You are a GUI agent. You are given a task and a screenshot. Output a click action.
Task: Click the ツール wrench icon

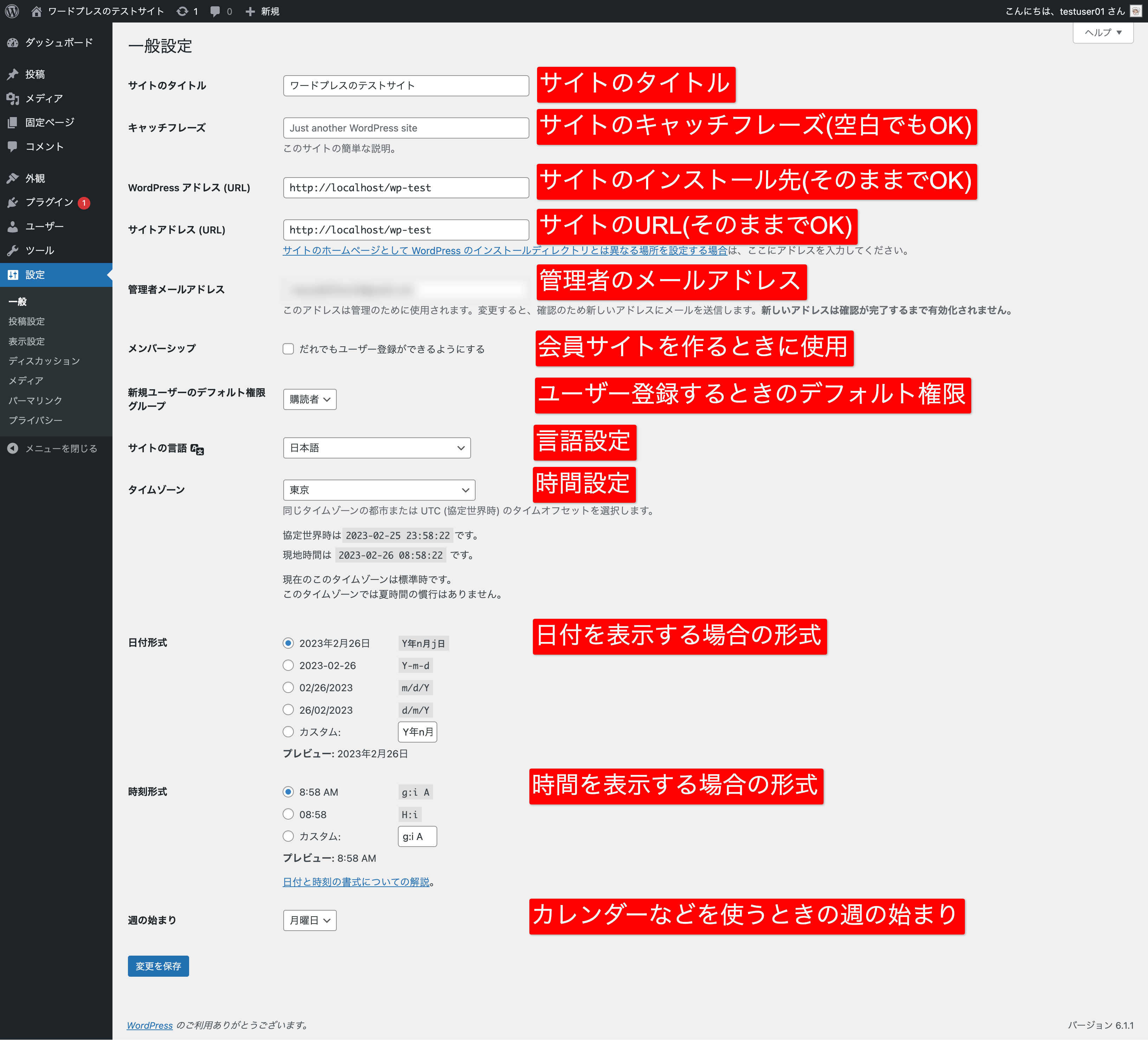(13, 251)
